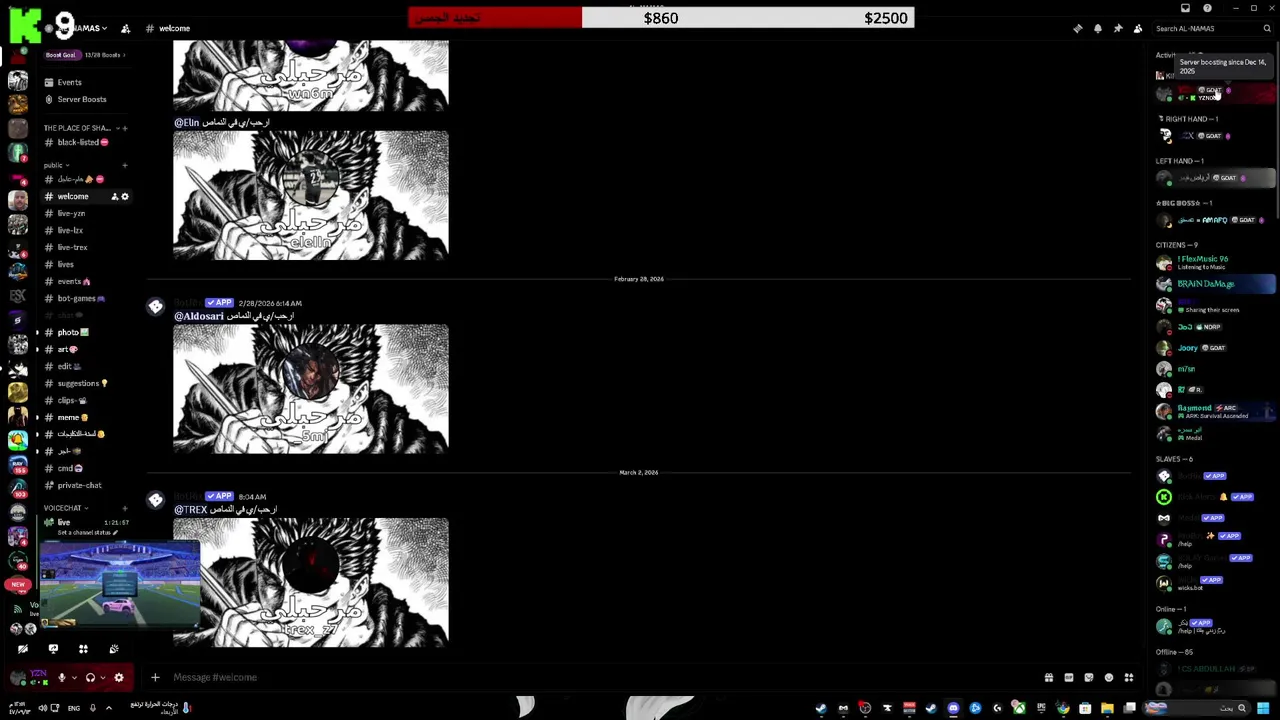This screenshot has height=720, width=1280.
Task: Open the server name dropdown menu
Action: point(80,28)
